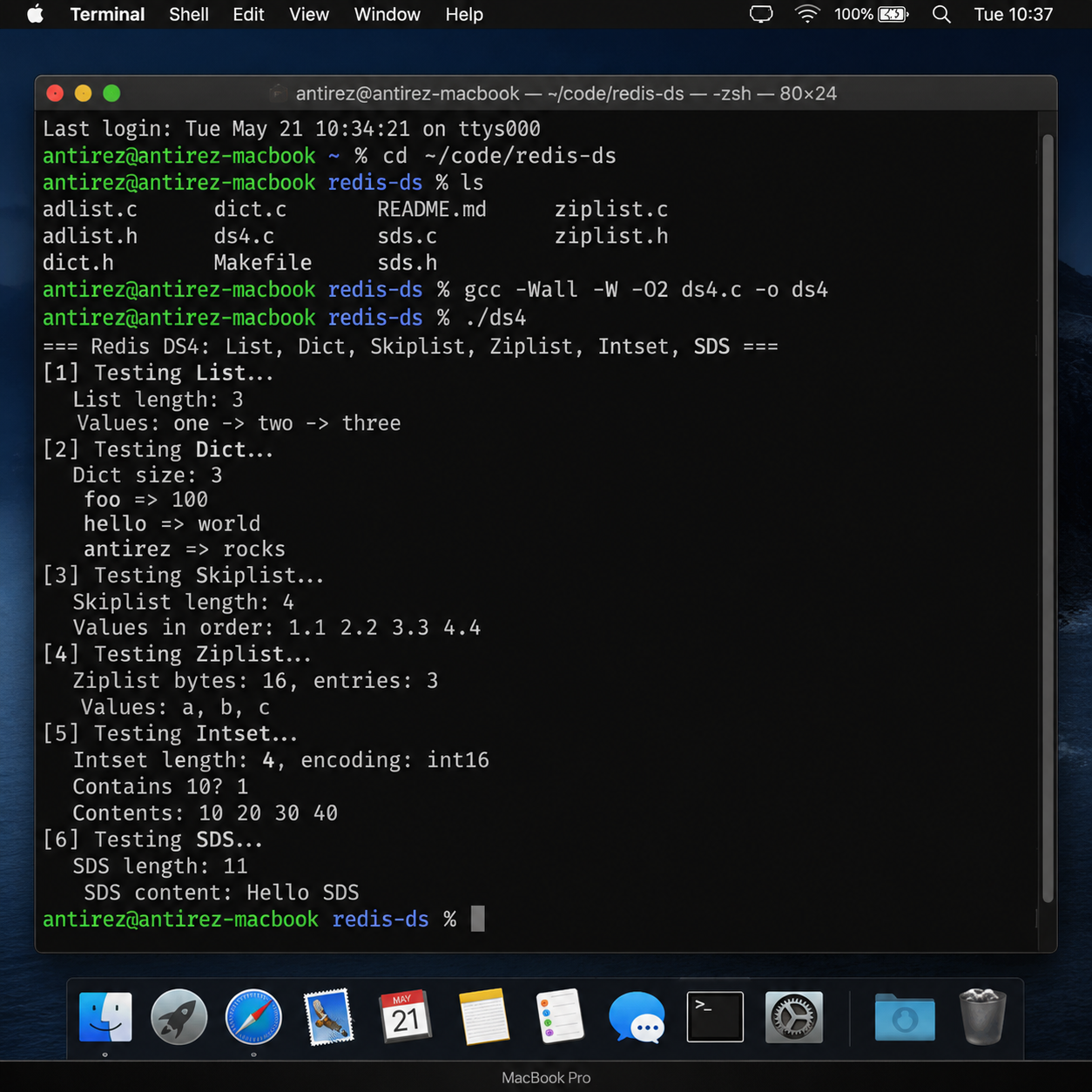Click the '[6] Testing SDS...' line

(152, 839)
